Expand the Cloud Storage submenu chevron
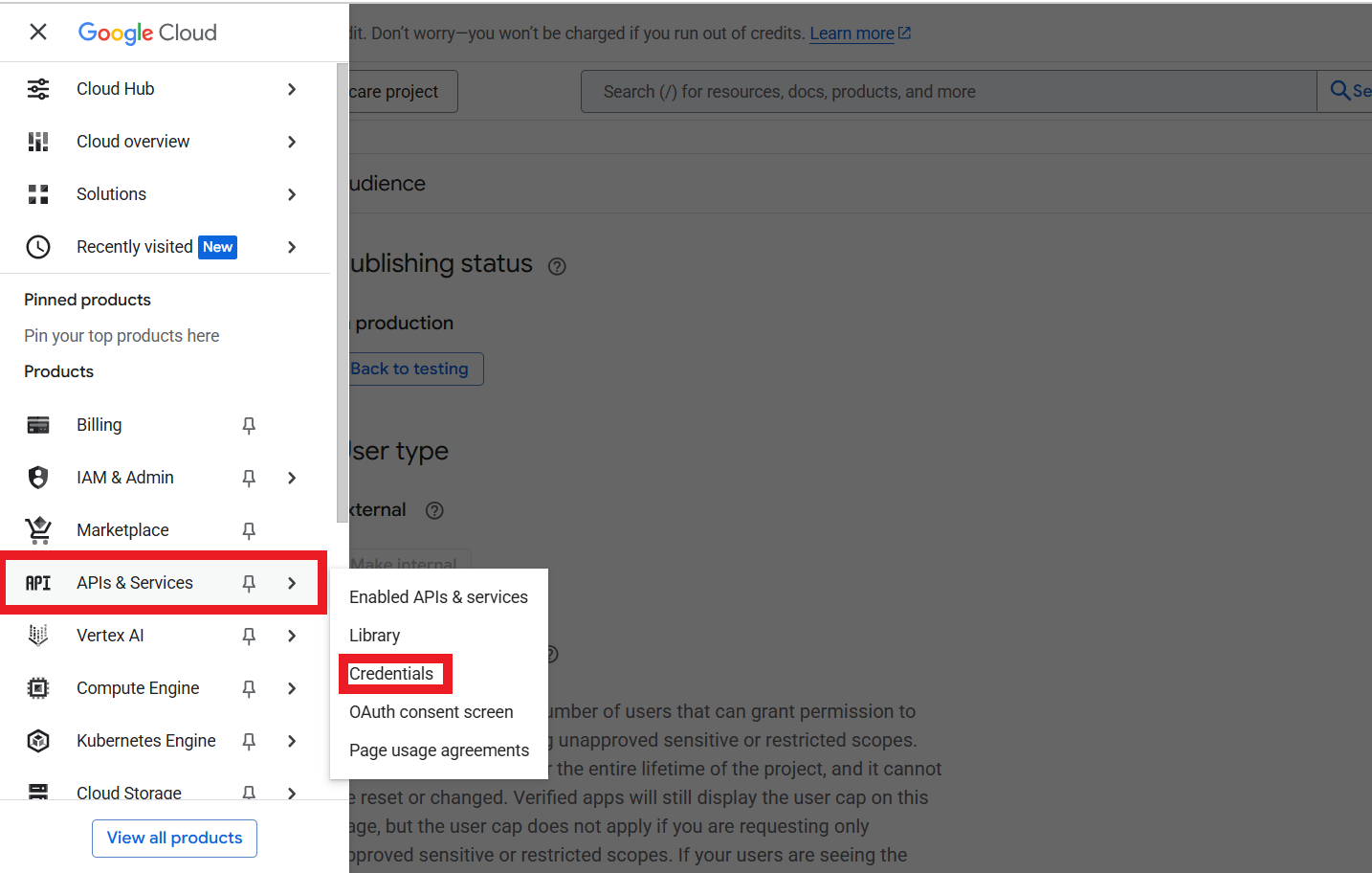Image resolution: width=1372 pixels, height=873 pixels. pos(292,793)
